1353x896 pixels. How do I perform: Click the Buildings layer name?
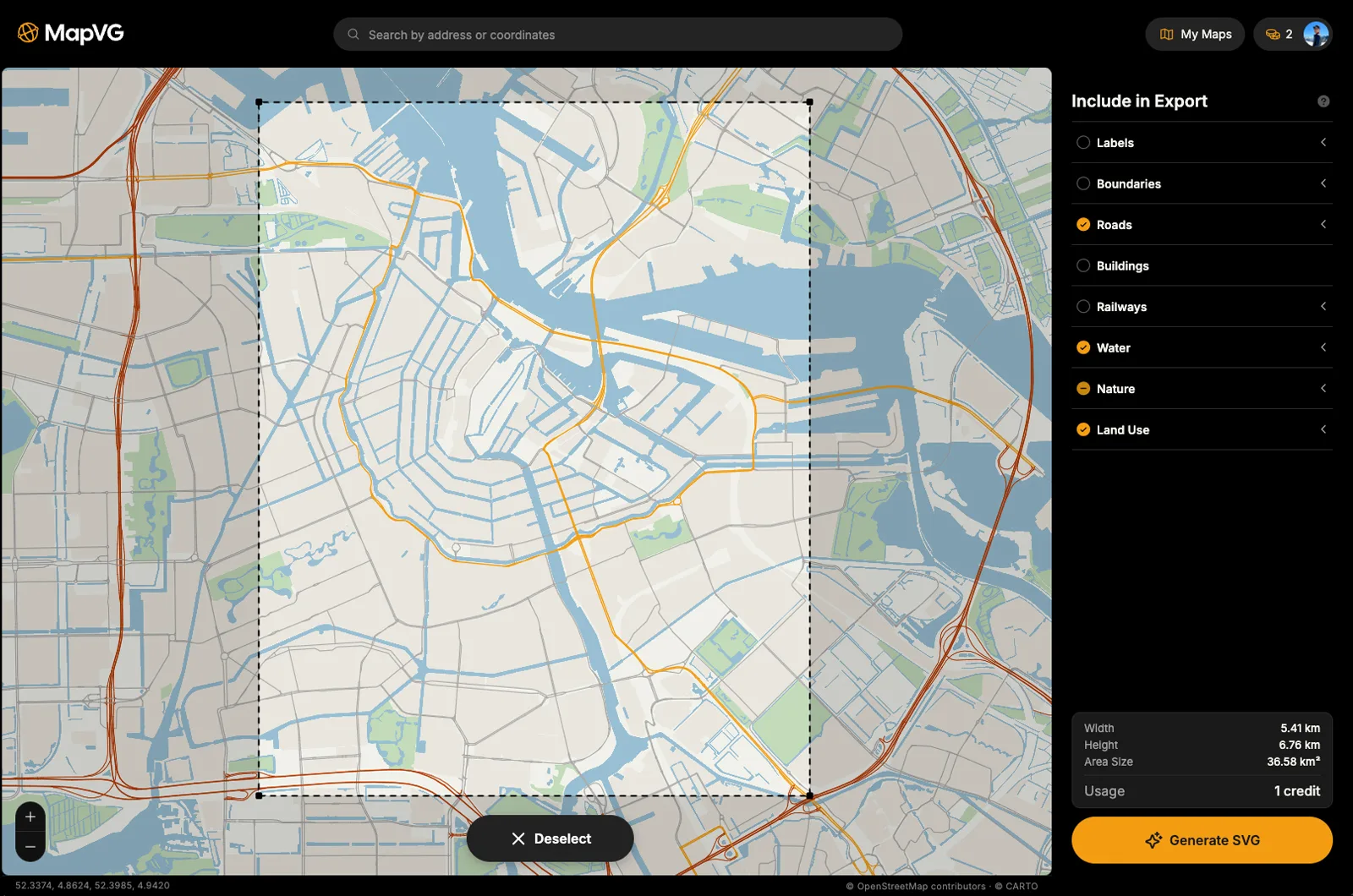1122,265
